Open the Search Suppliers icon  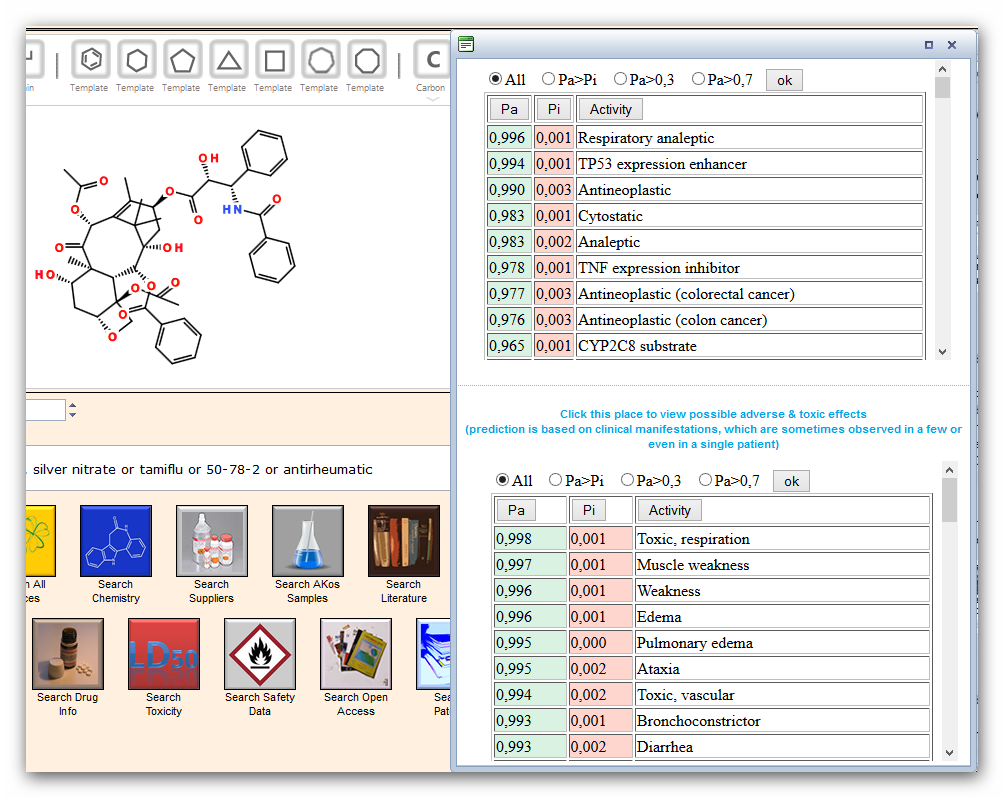pyautogui.click(x=212, y=541)
